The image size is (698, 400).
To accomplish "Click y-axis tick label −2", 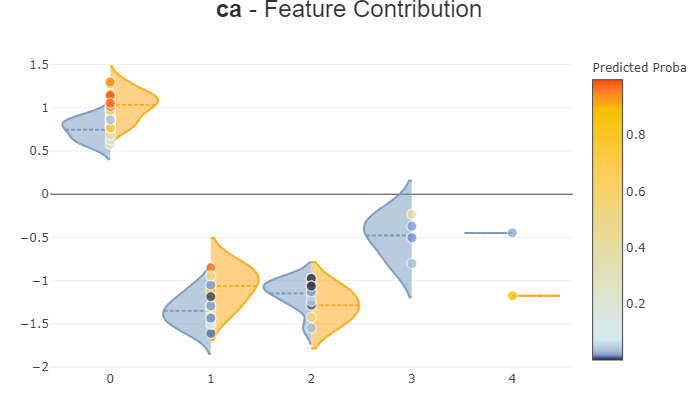I will 41,368.
